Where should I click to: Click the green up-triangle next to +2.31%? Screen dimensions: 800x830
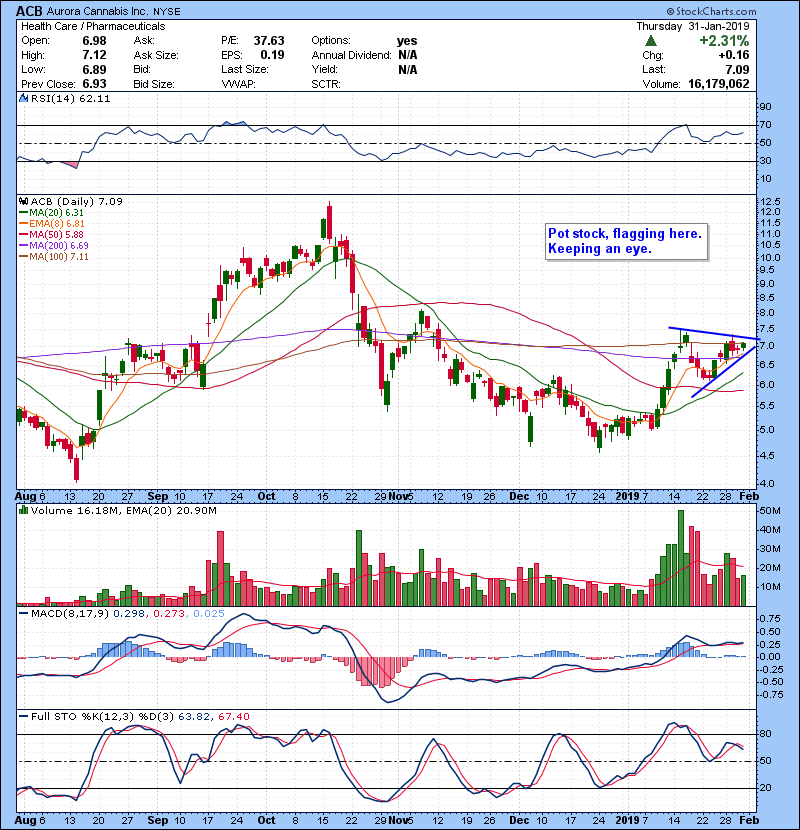pyautogui.click(x=651, y=40)
